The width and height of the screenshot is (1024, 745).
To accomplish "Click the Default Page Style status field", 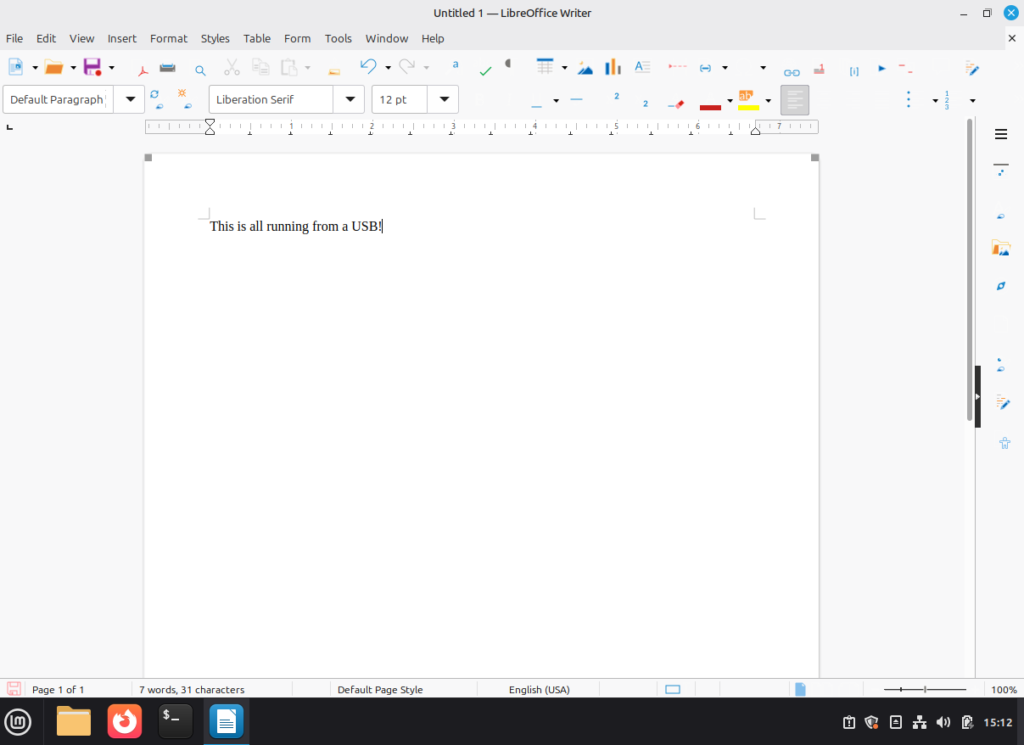I will coord(379,689).
